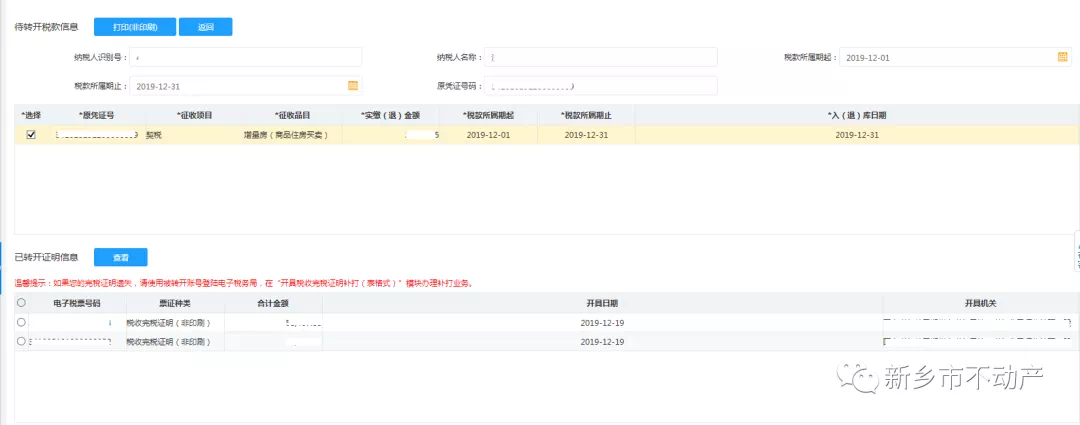Screen dimensions: 1080x425
Task: Select the header radio button in certificate table
Action: tap(22, 302)
